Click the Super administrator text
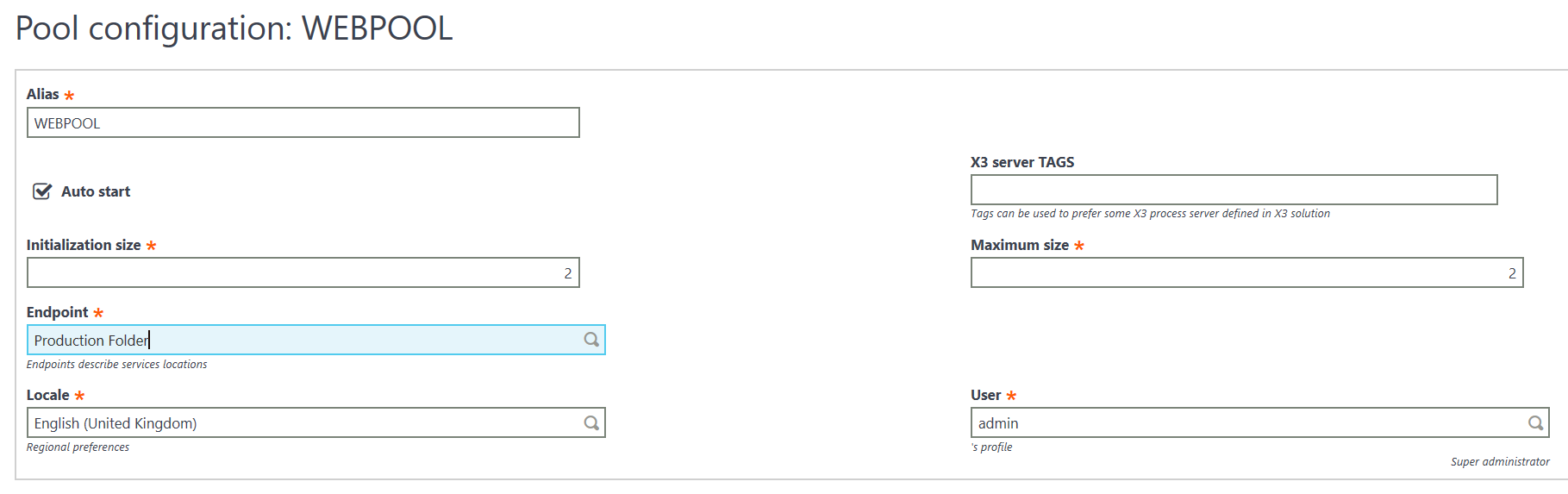 click(1500, 461)
